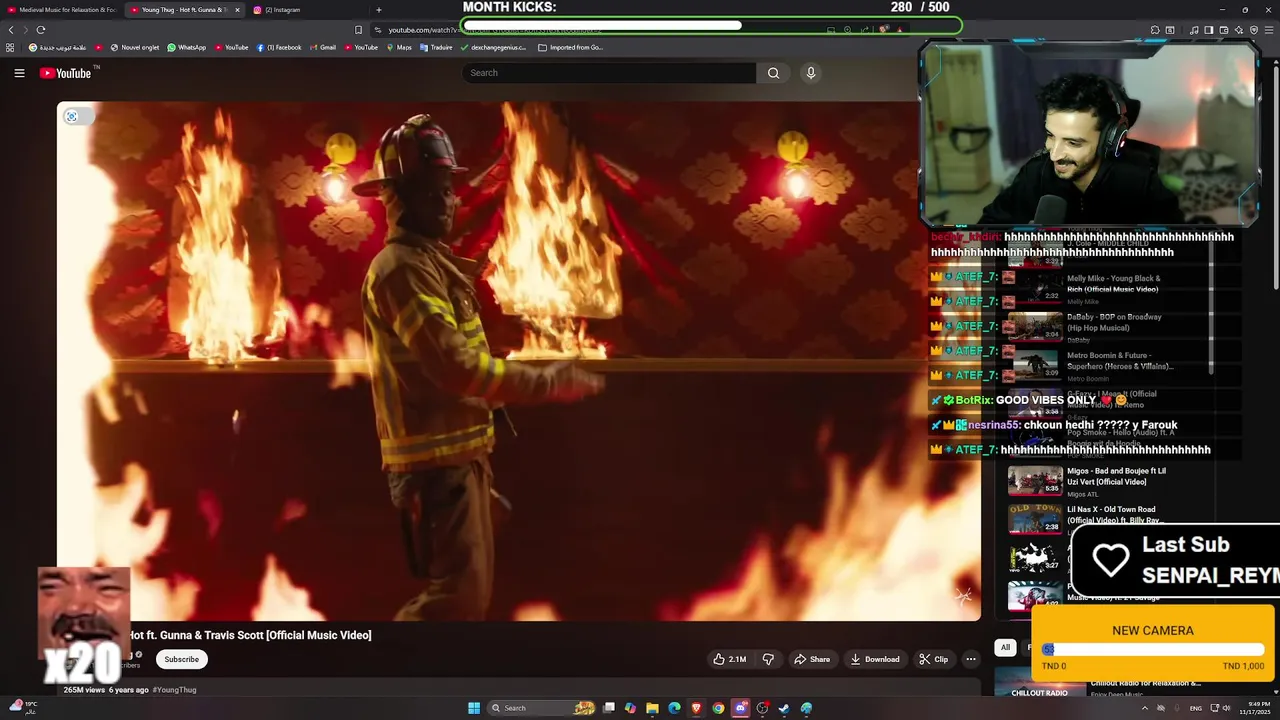Open Brave wallet icon
The image size is (1280, 720).
(1224, 30)
